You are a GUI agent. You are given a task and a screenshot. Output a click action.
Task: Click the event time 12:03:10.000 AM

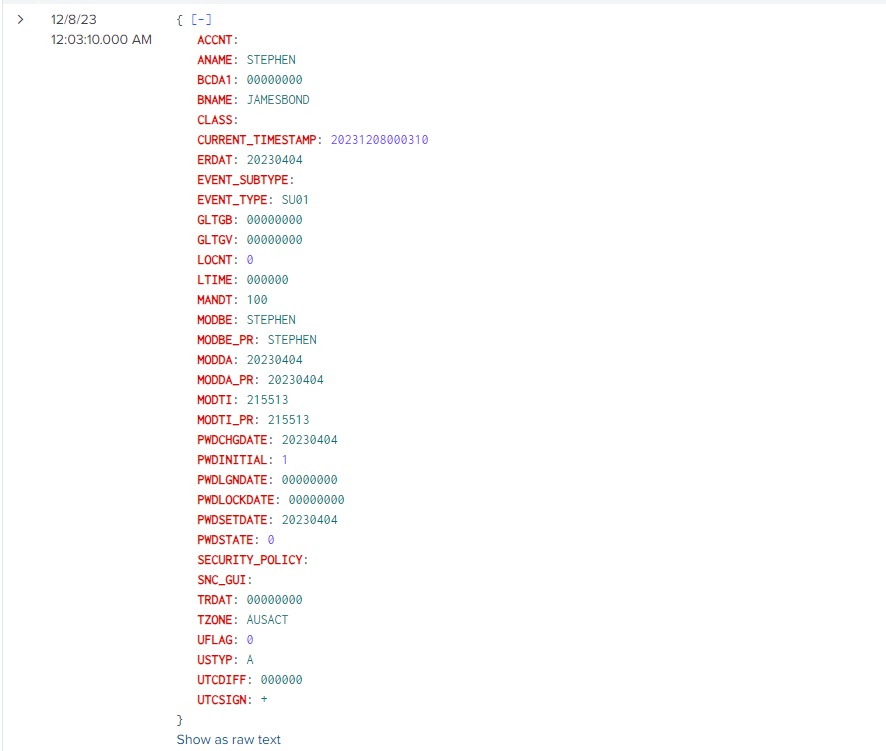pos(101,40)
